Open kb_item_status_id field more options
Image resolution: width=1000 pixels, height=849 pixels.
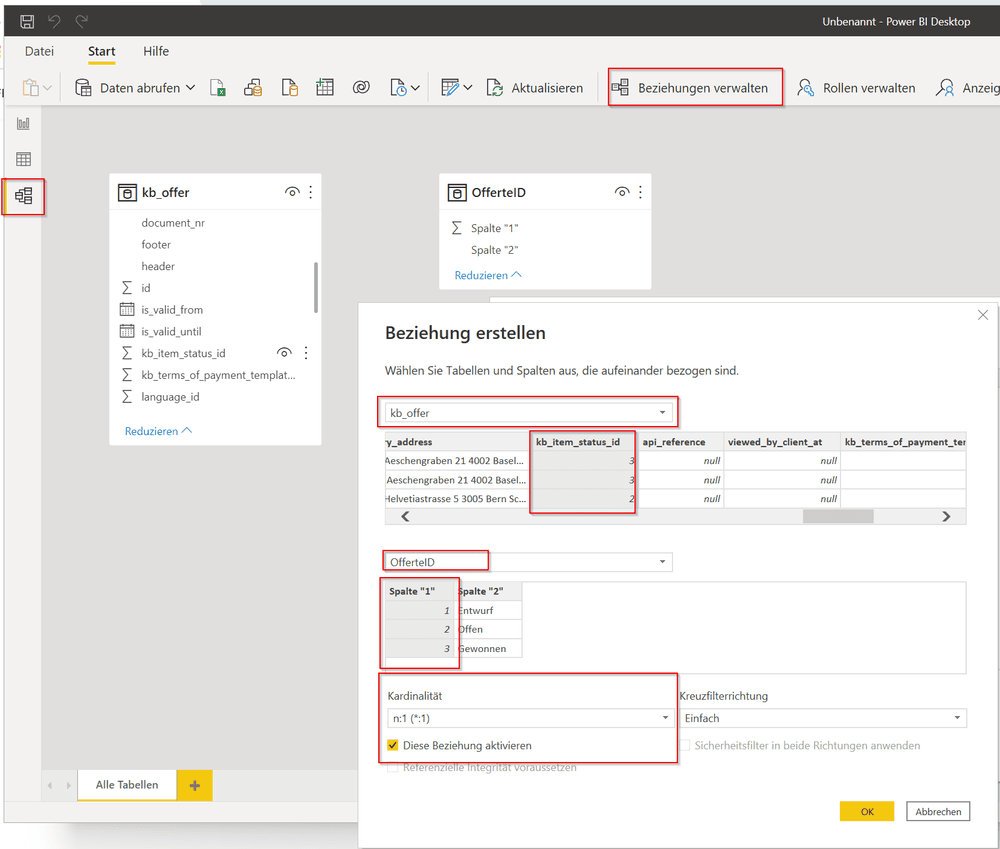tap(306, 353)
